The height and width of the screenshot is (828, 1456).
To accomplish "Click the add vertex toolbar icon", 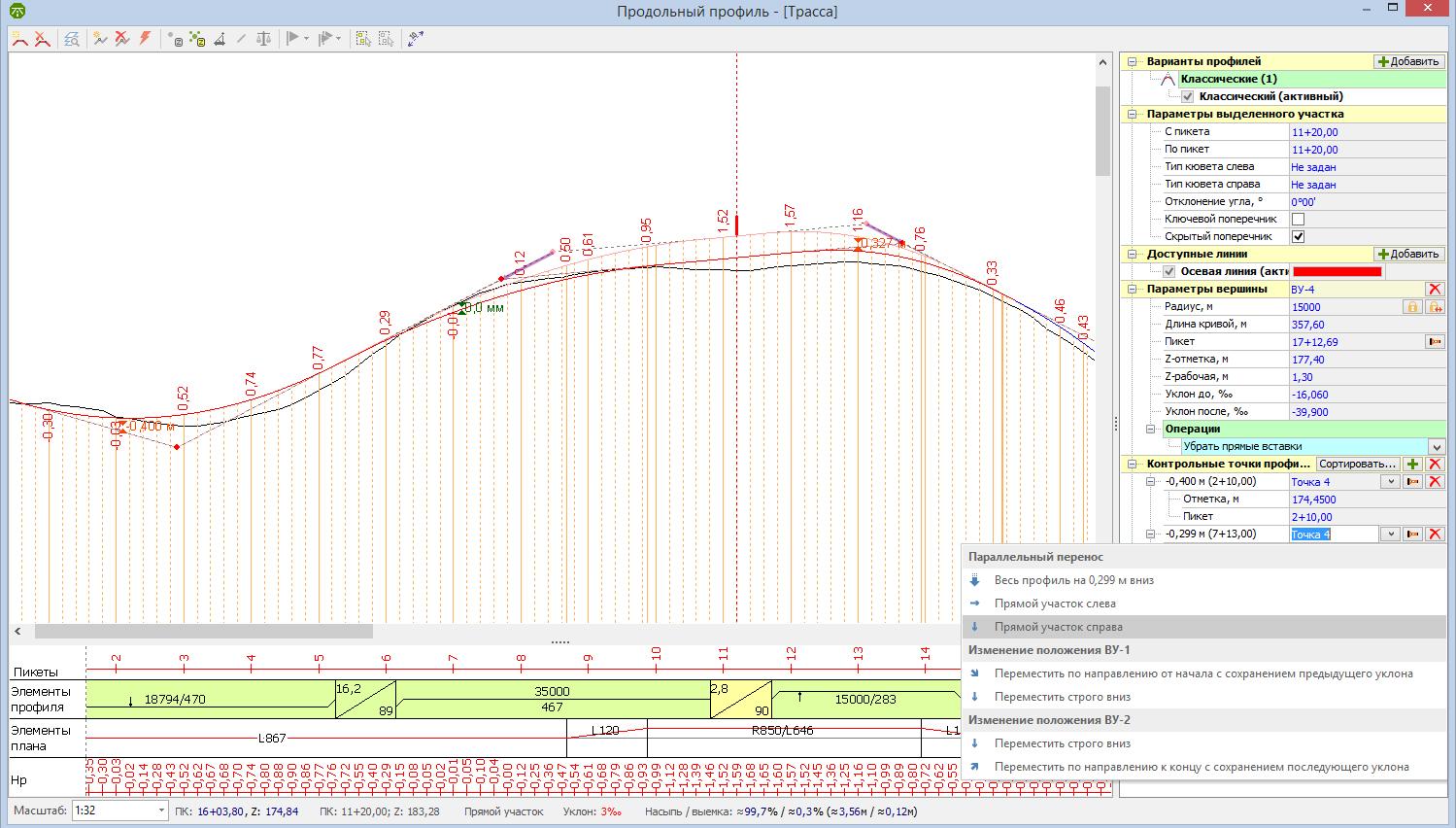I will 19,39.
